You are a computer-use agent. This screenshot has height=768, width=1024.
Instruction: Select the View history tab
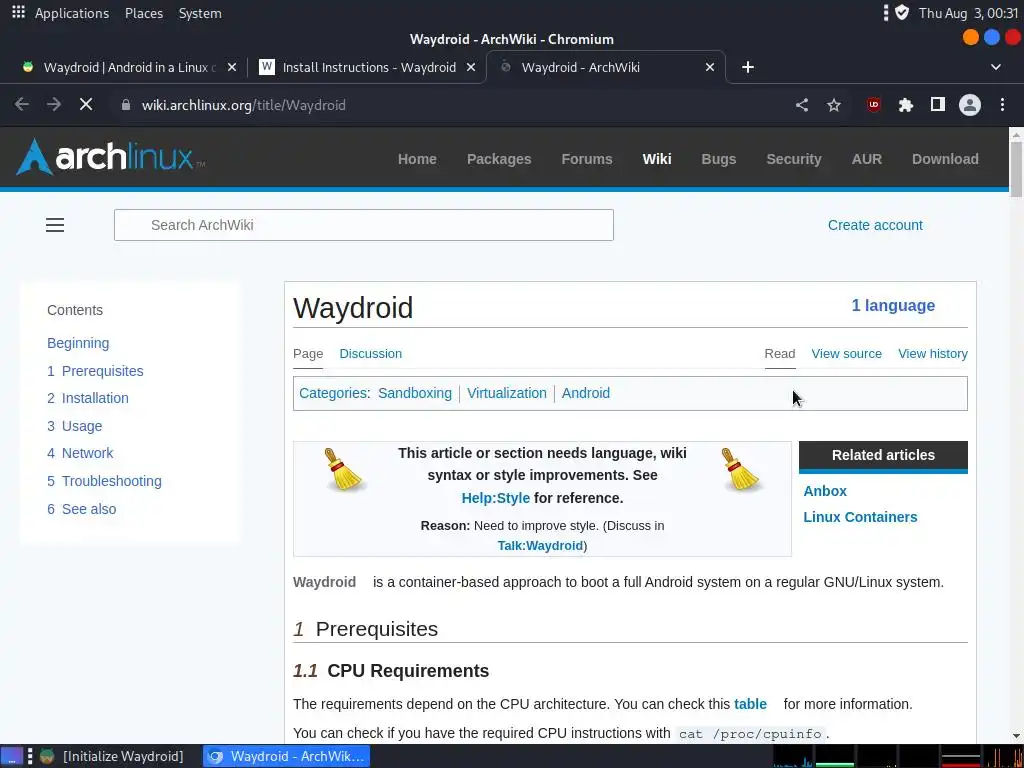point(933,353)
